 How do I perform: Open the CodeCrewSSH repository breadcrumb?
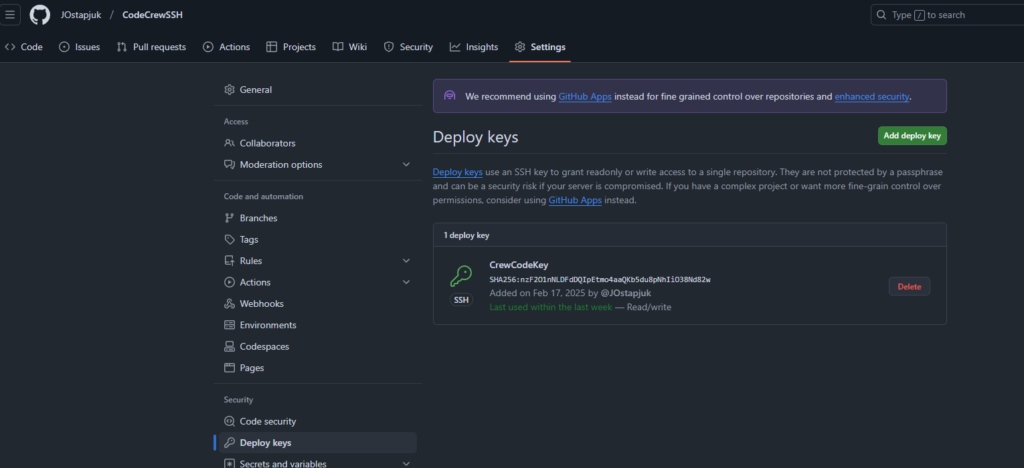(152, 15)
